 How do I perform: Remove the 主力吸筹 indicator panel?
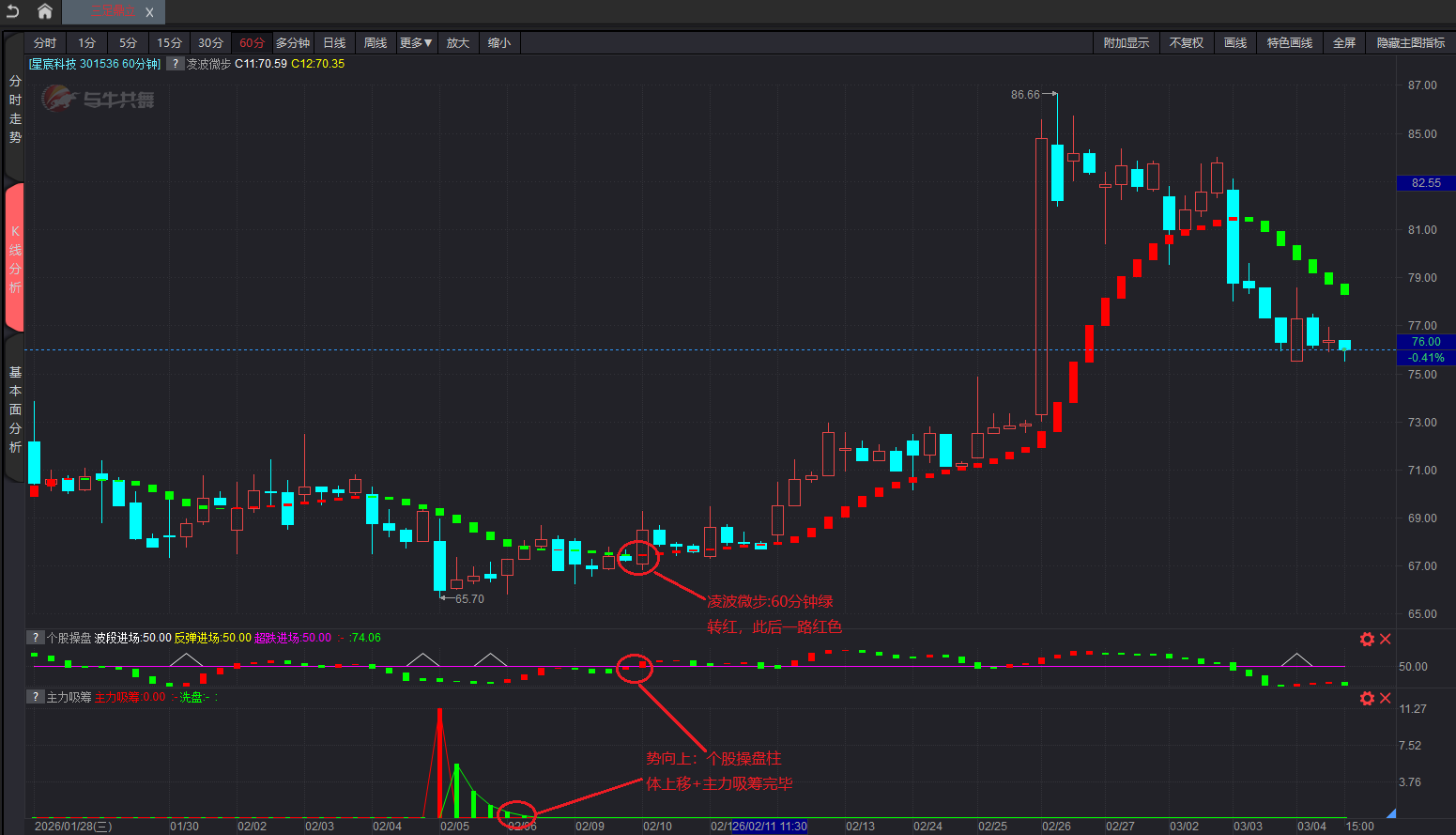[x=1386, y=698]
